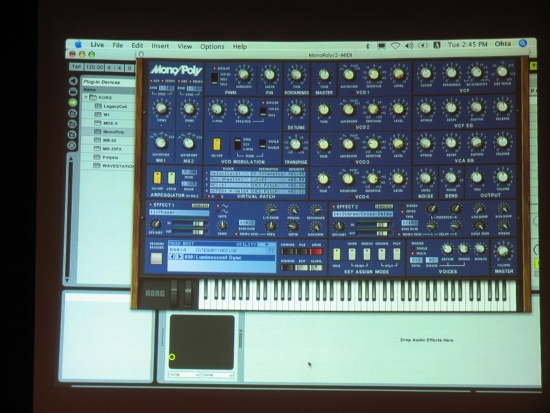Open the left 'none' dropdown under XY pad
Image resolution: width=550 pixels, height=413 pixels.
184,375
